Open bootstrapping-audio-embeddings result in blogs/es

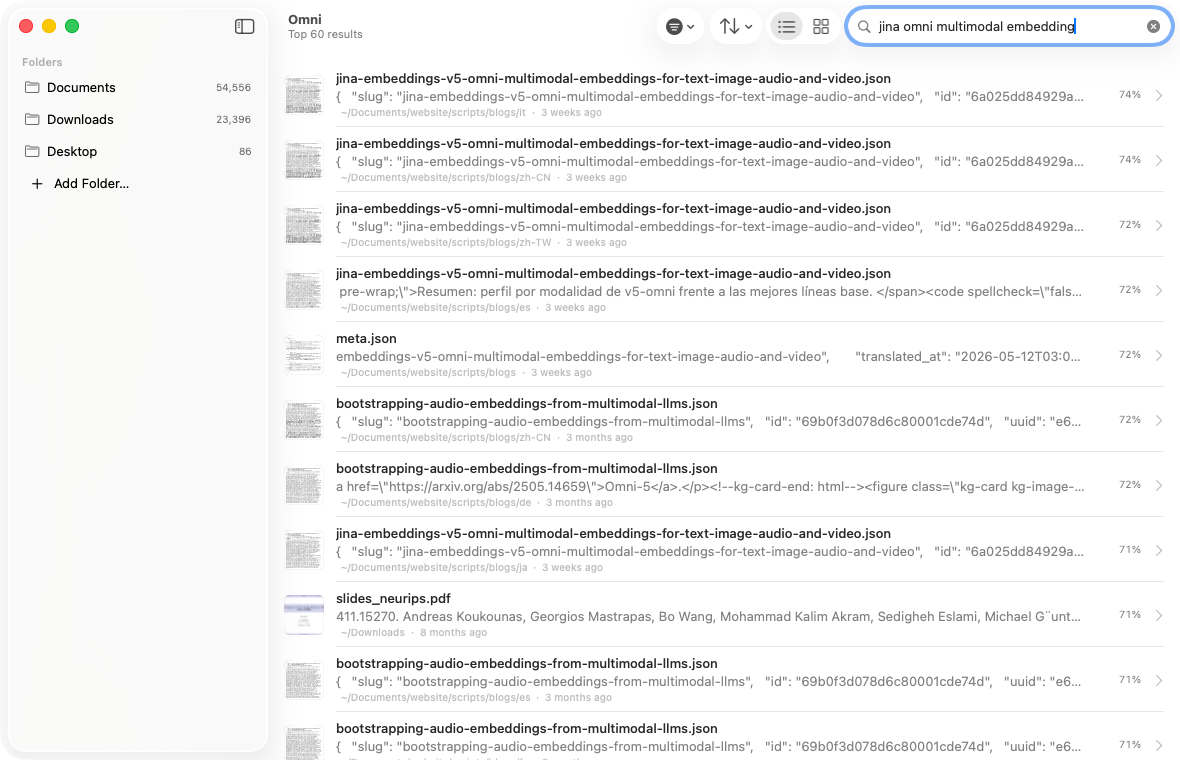point(724,680)
